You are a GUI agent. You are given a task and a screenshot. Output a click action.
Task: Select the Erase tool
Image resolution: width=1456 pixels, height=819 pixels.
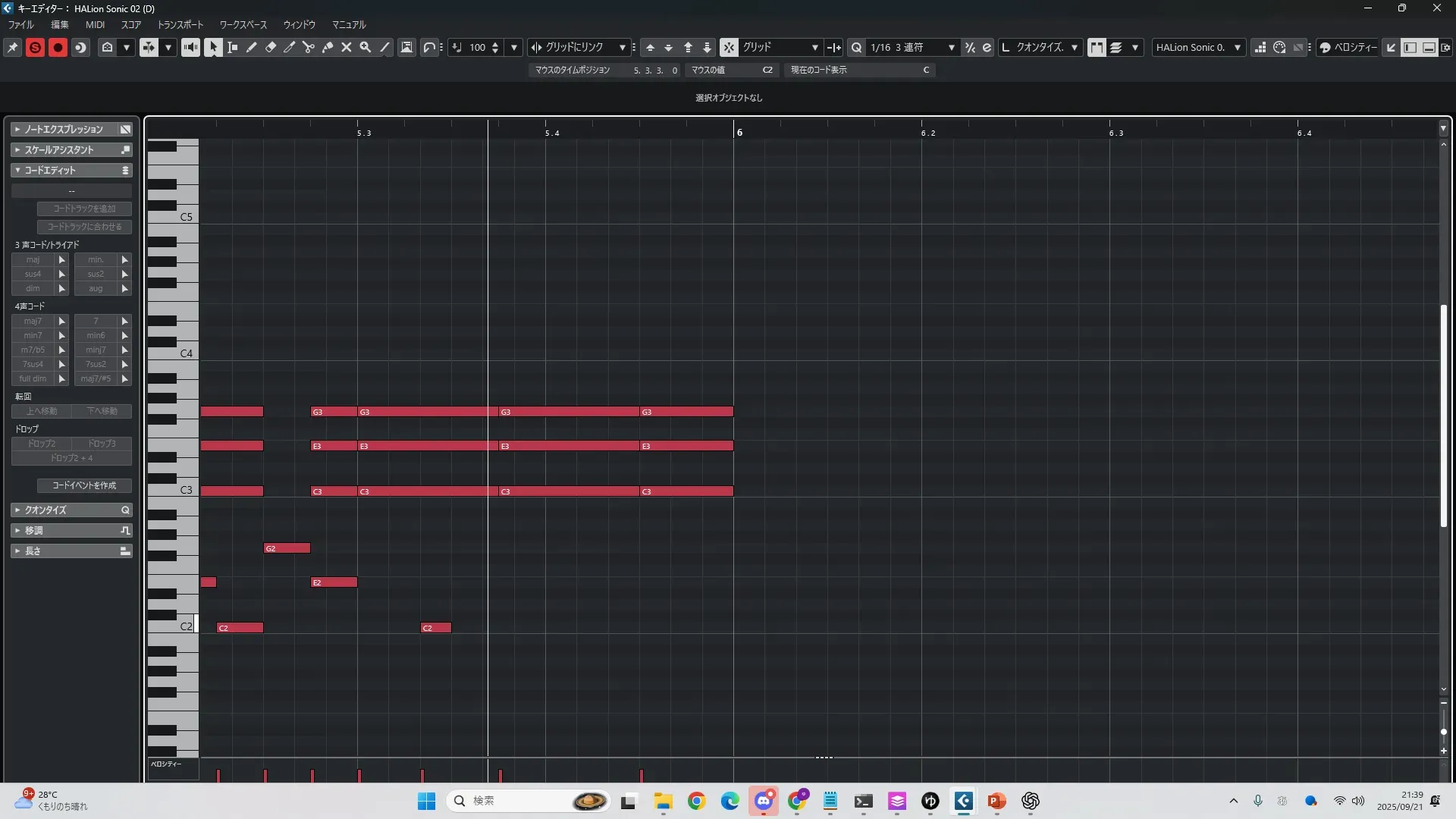(x=271, y=47)
